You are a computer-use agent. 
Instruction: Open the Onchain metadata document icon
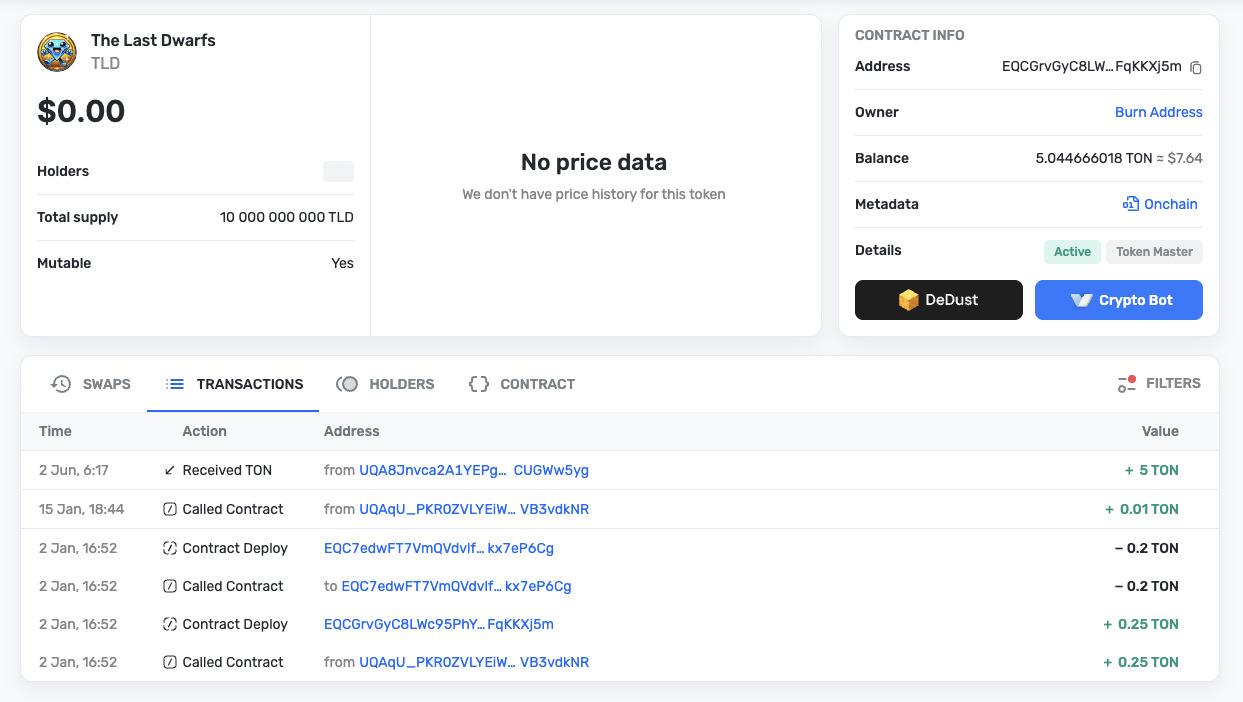pyautogui.click(x=1129, y=204)
